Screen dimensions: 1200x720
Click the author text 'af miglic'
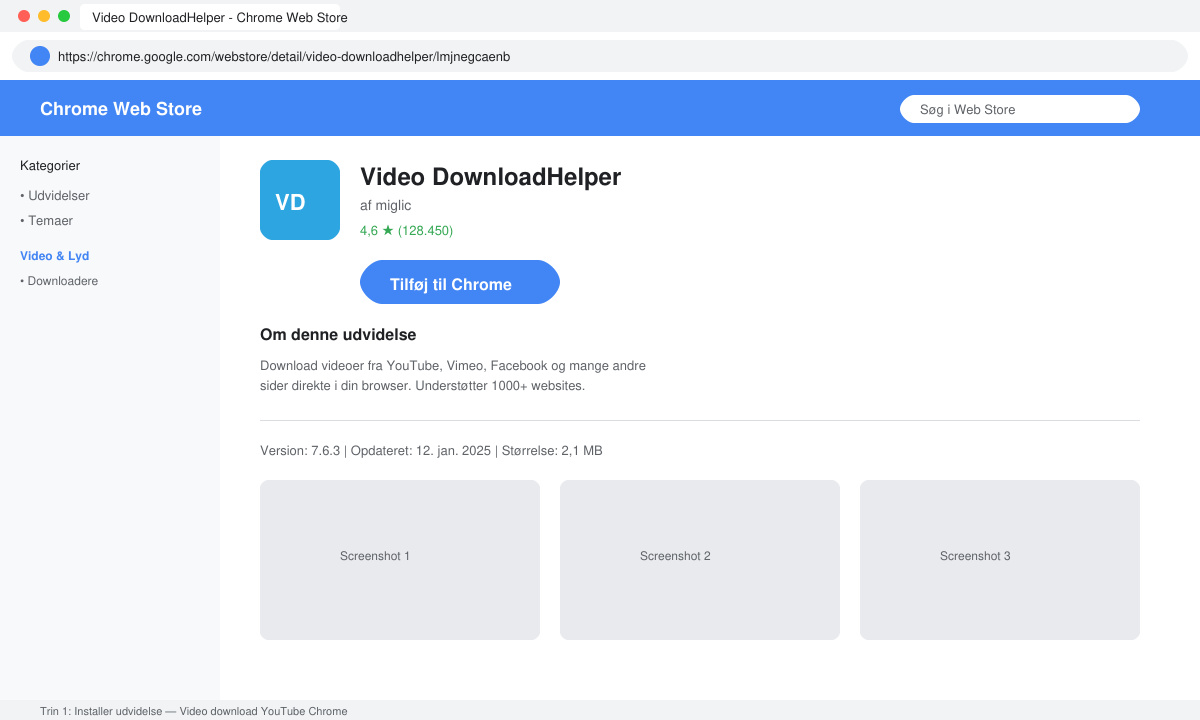tap(386, 205)
